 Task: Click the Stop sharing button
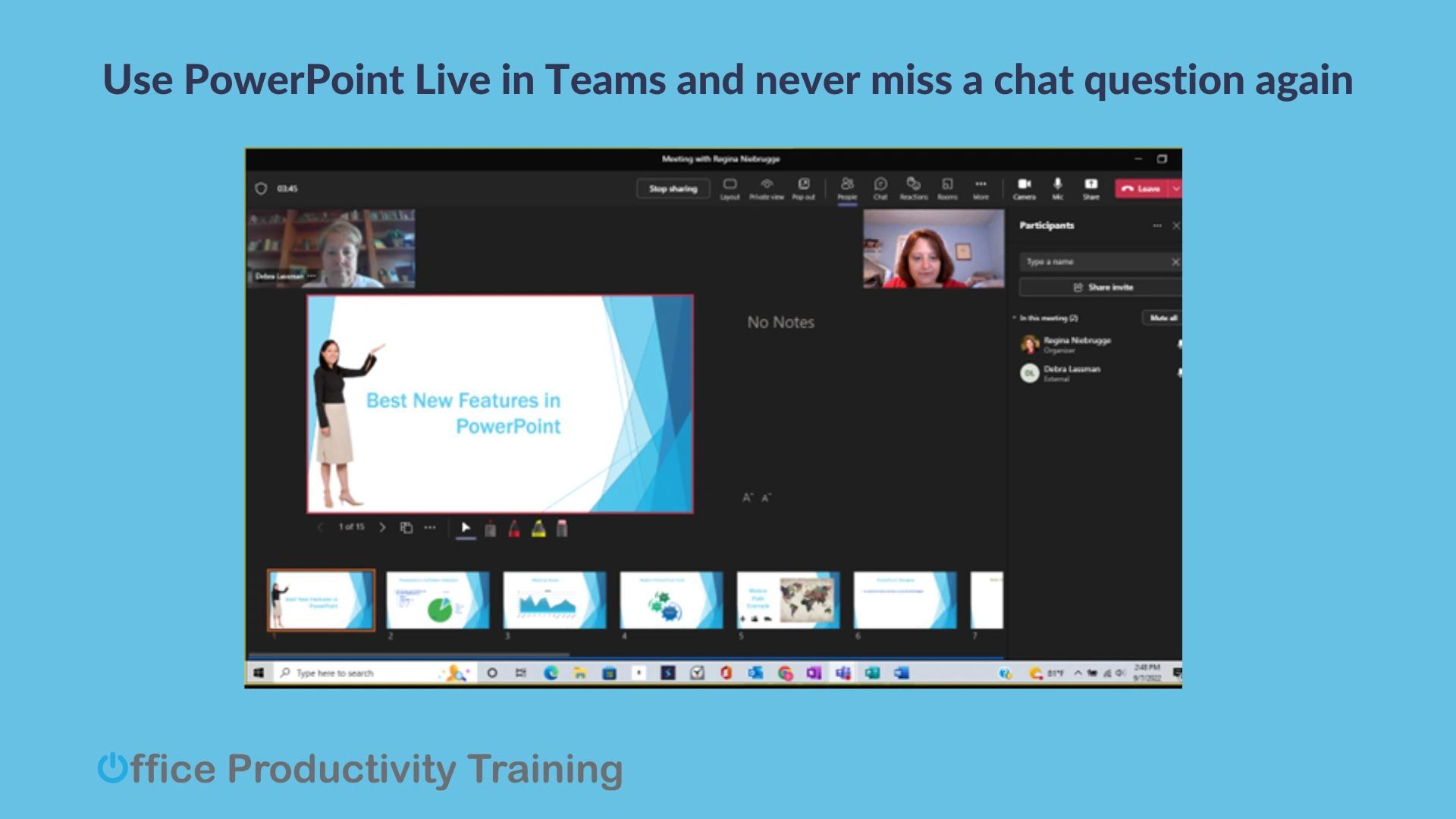672,188
